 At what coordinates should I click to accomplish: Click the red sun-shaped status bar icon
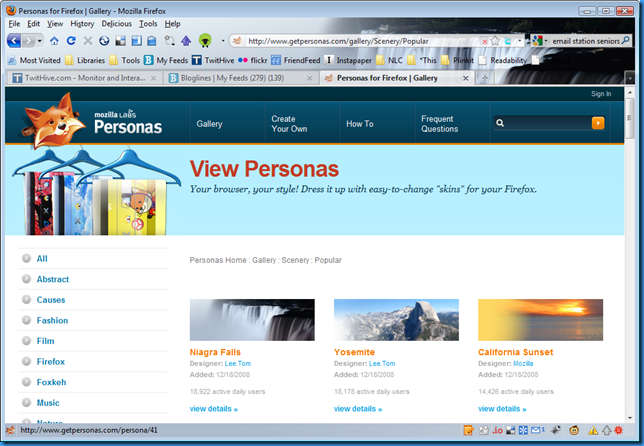(x=619, y=430)
